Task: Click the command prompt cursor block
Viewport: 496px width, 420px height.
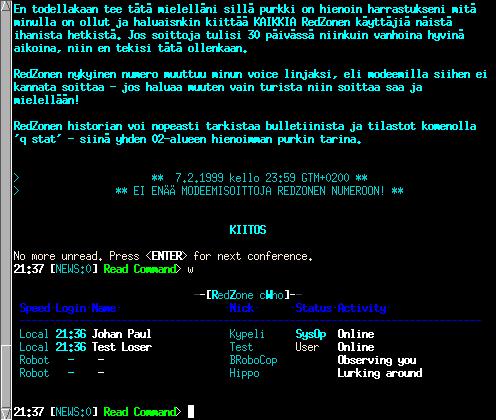Action: 191,412
